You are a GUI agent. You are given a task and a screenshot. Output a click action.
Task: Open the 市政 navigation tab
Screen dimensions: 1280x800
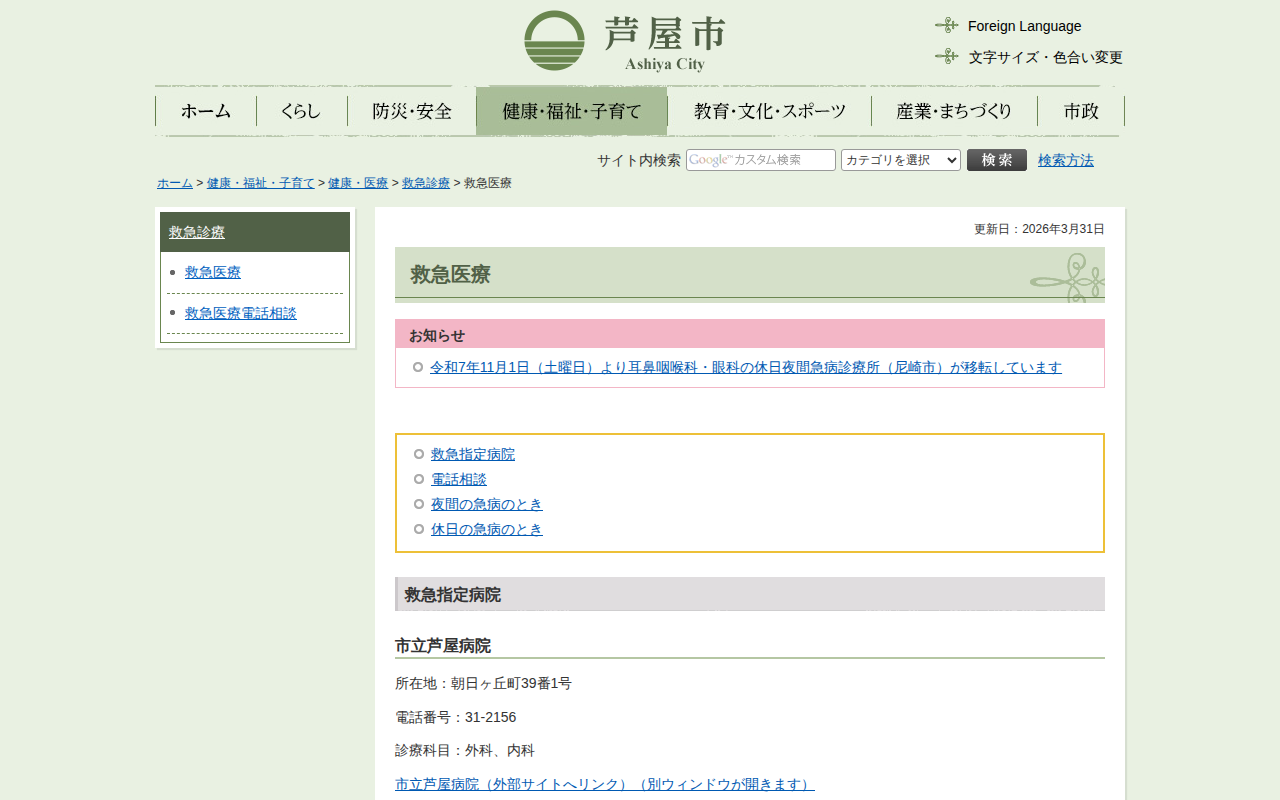pyautogui.click(x=1081, y=111)
